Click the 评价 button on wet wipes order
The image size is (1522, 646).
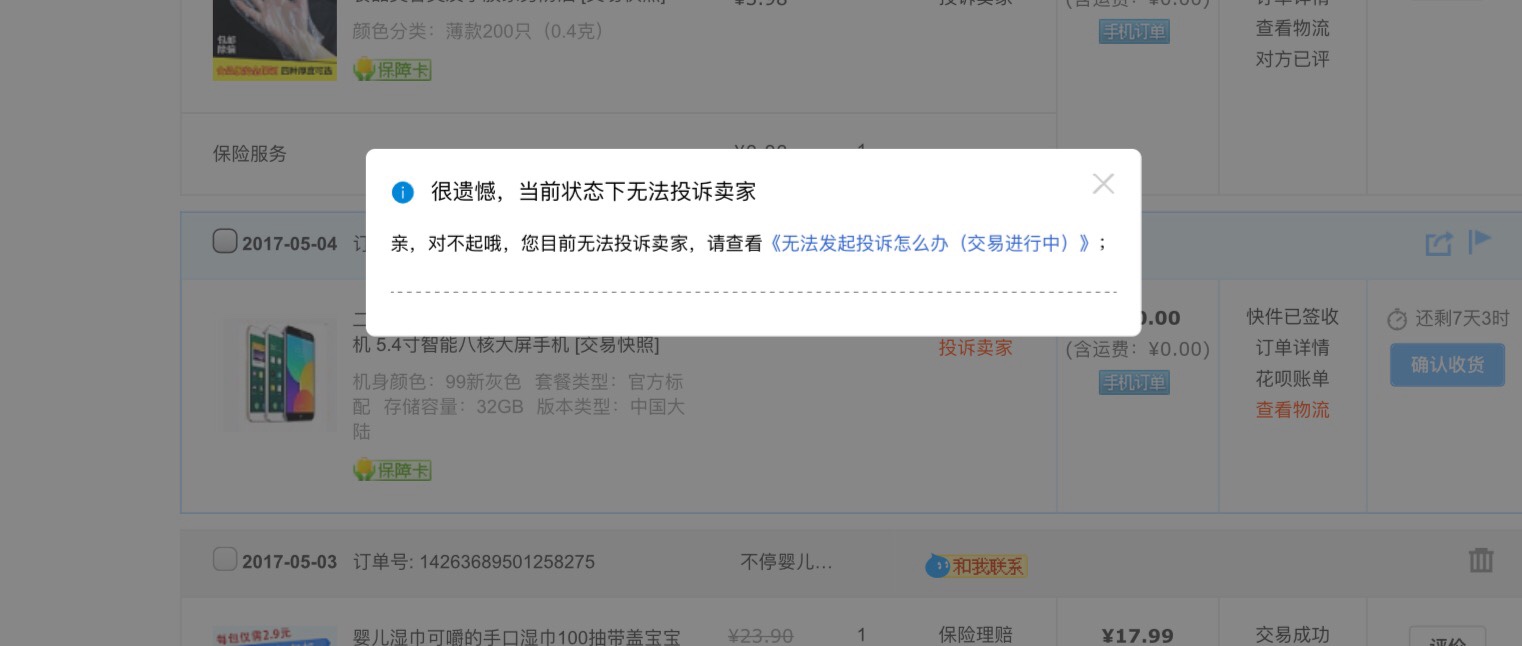[1447, 637]
